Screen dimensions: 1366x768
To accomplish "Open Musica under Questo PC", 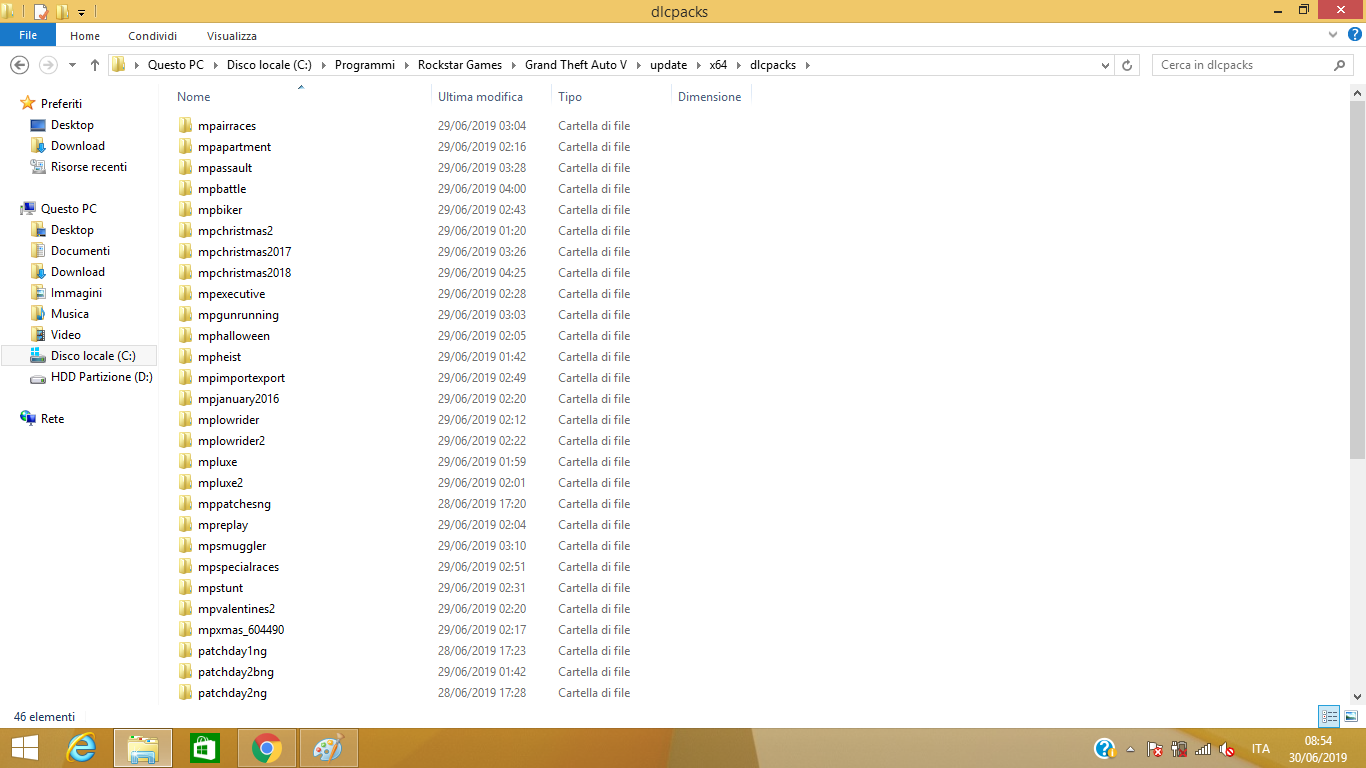I will [69, 314].
